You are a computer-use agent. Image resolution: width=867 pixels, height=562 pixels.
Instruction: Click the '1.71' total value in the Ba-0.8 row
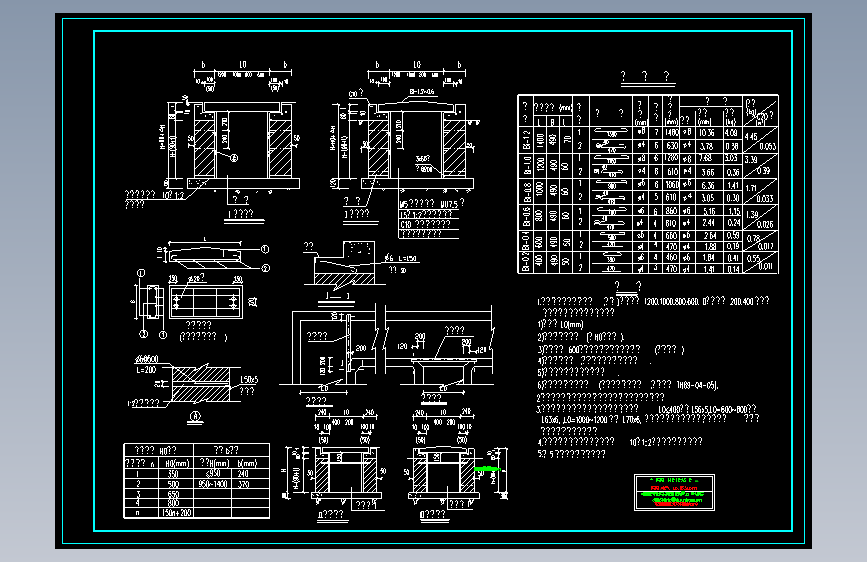click(751, 188)
